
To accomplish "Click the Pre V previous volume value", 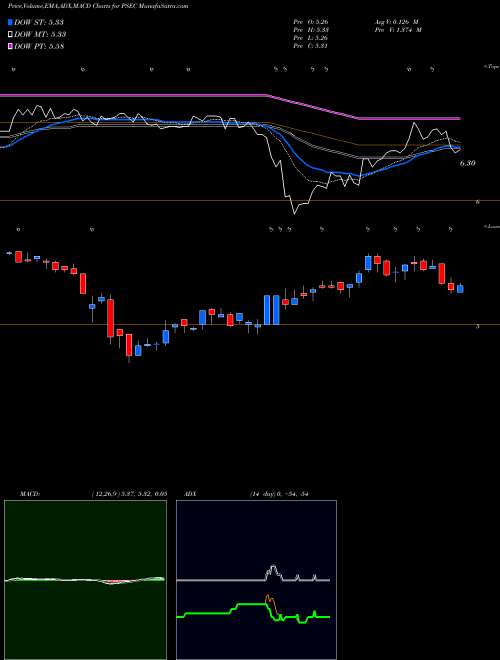I will [x=397, y=30].
